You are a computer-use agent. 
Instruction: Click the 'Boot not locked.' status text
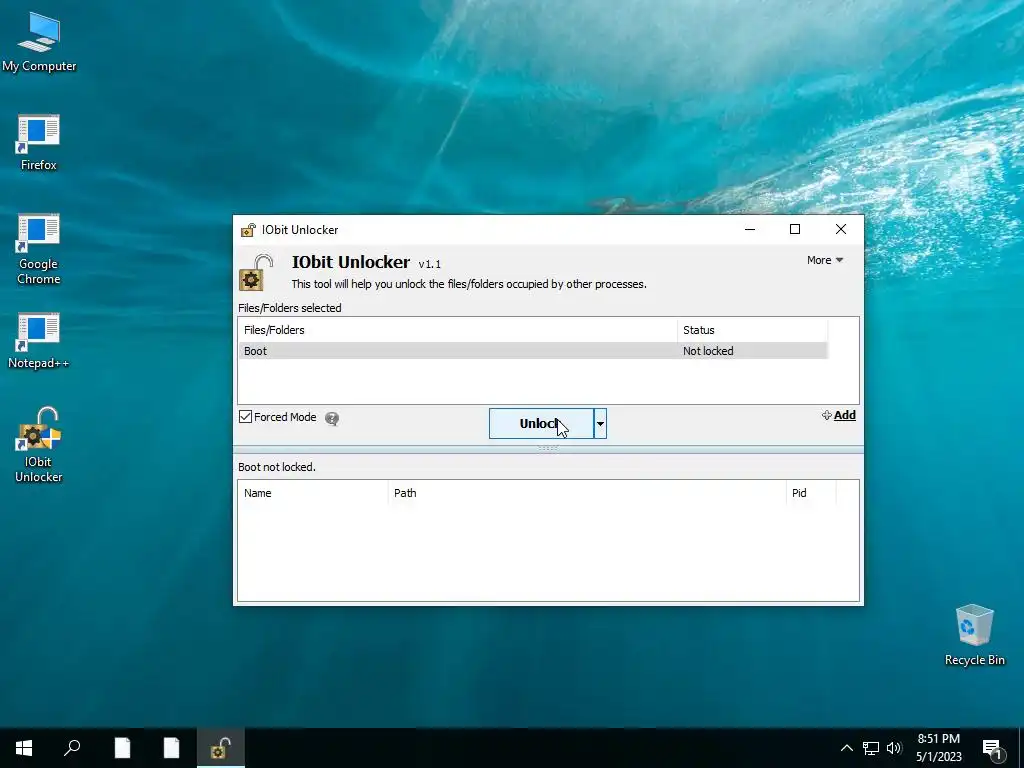pos(277,468)
